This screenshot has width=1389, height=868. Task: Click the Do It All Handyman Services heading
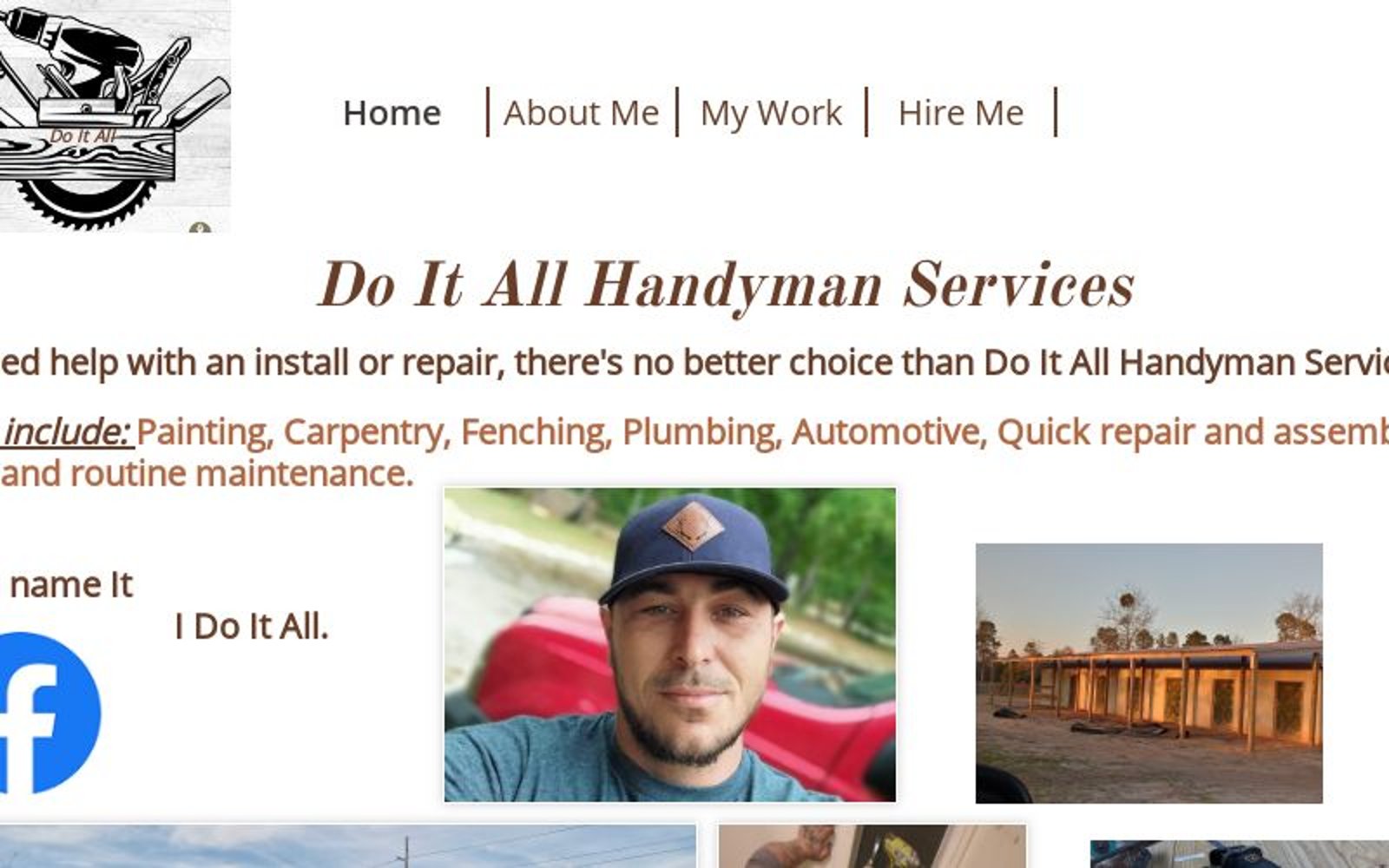(x=726, y=285)
